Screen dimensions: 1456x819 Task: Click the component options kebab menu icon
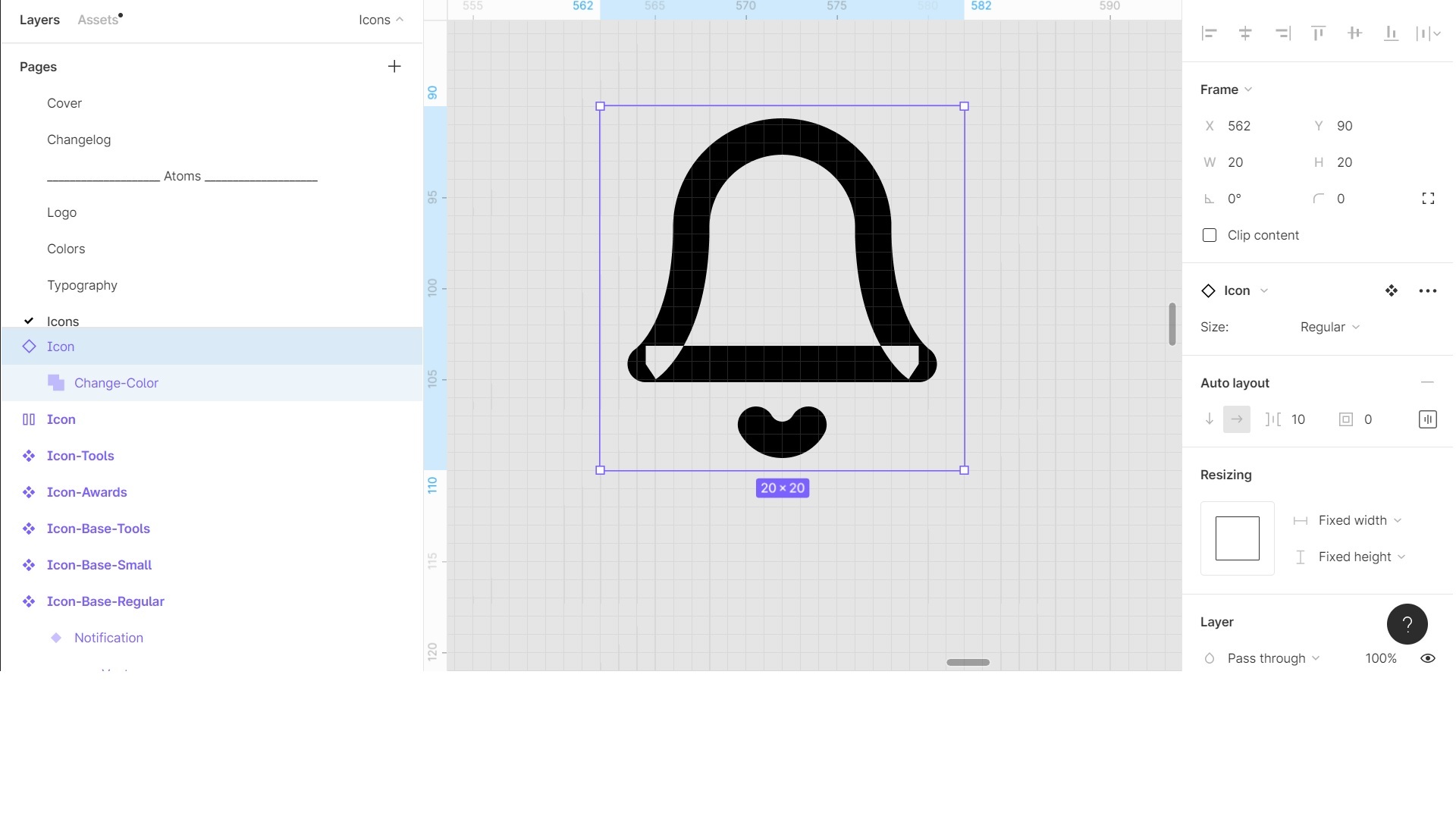click(1429, 291)
